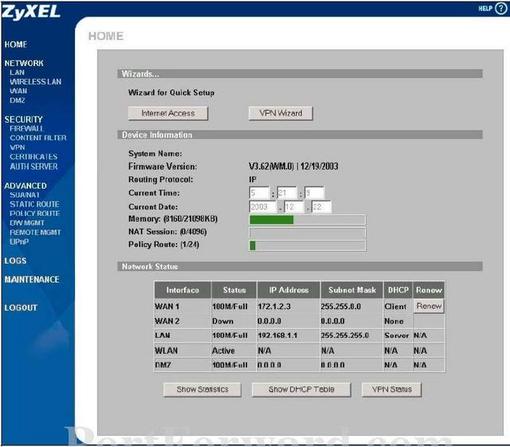
Task: Go to LAN settings
Action: (x=17, y=72)
